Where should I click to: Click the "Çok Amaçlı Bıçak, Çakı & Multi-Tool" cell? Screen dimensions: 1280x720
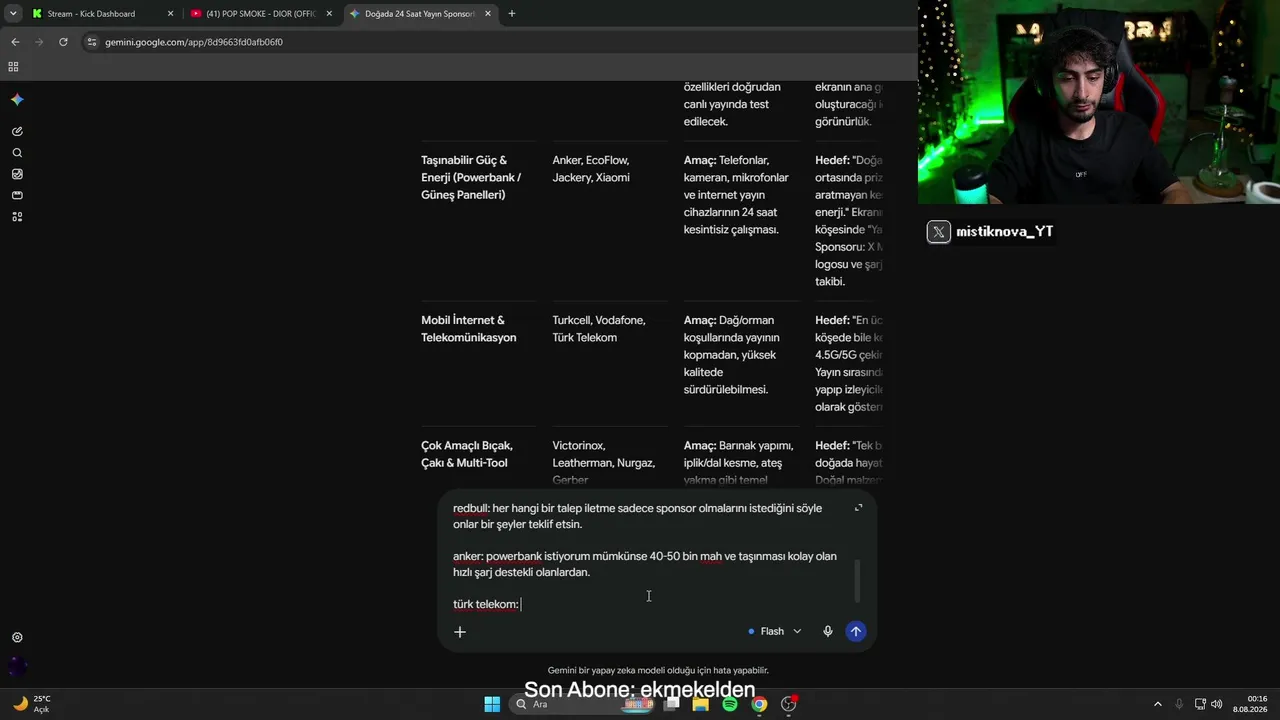click(x=467, y=454)
